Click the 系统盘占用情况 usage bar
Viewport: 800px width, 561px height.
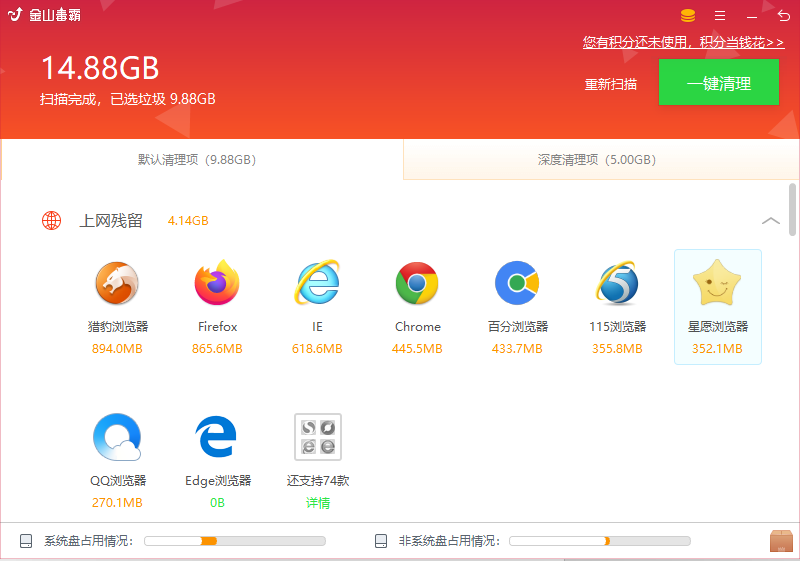[x=235, y=541]
